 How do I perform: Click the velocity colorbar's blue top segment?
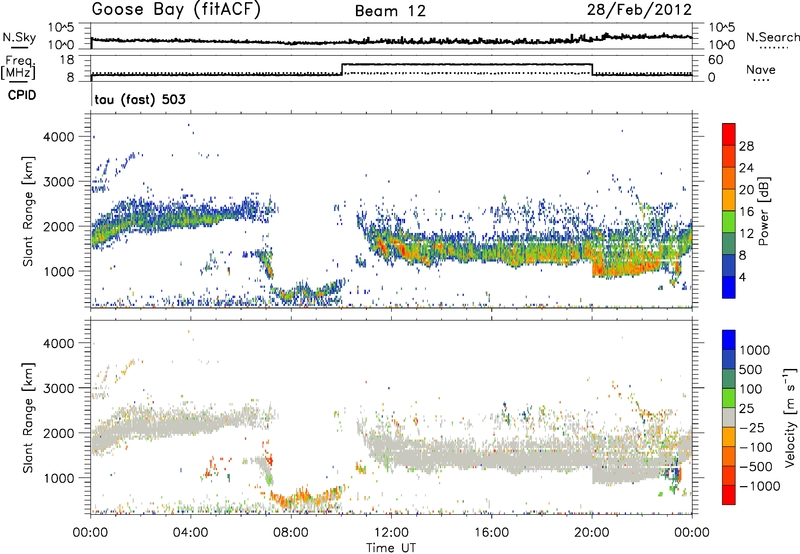point(729,340)
